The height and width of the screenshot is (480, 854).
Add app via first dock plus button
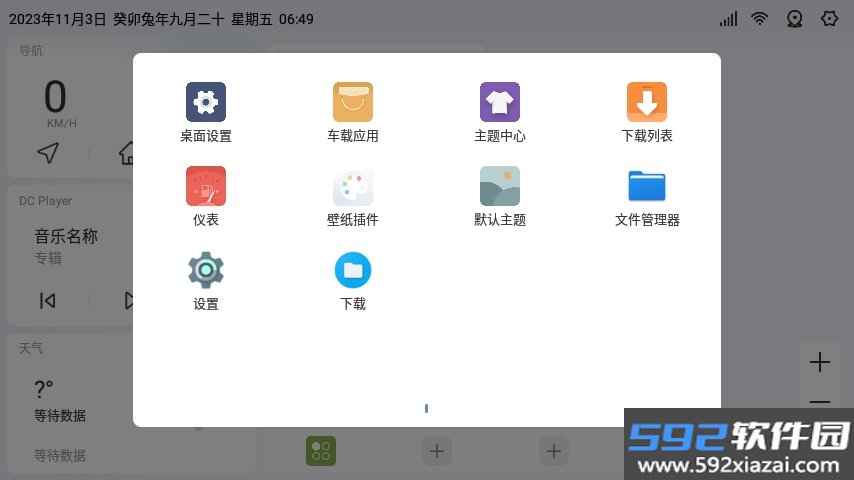437,451
